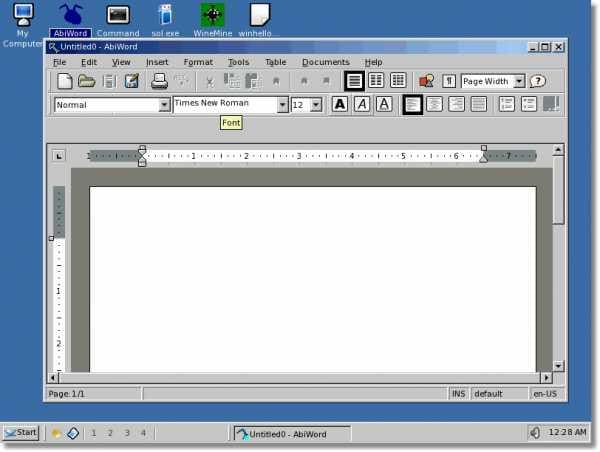
Task: Toggle Bold formatting
Action: [x=339, y=104]
